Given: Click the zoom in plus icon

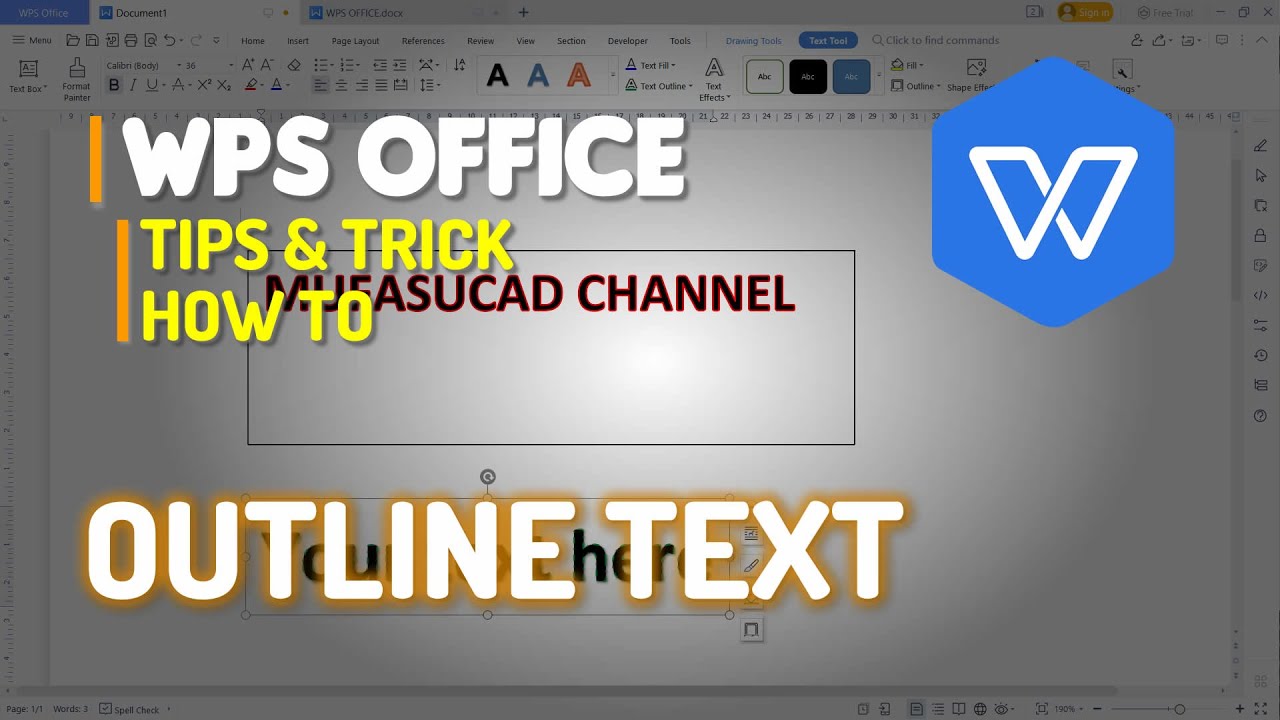Looking at the screenshot, I should point(1240,709).
